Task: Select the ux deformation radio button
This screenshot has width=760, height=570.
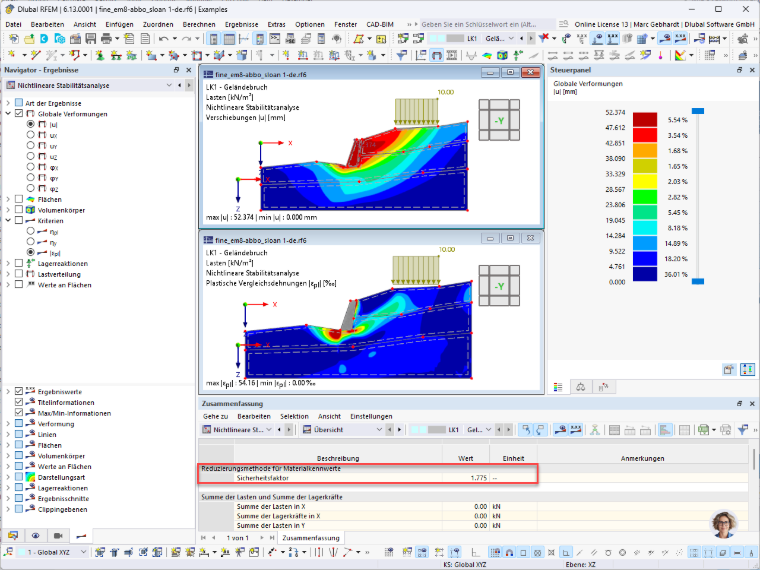Action: point(31,135)
